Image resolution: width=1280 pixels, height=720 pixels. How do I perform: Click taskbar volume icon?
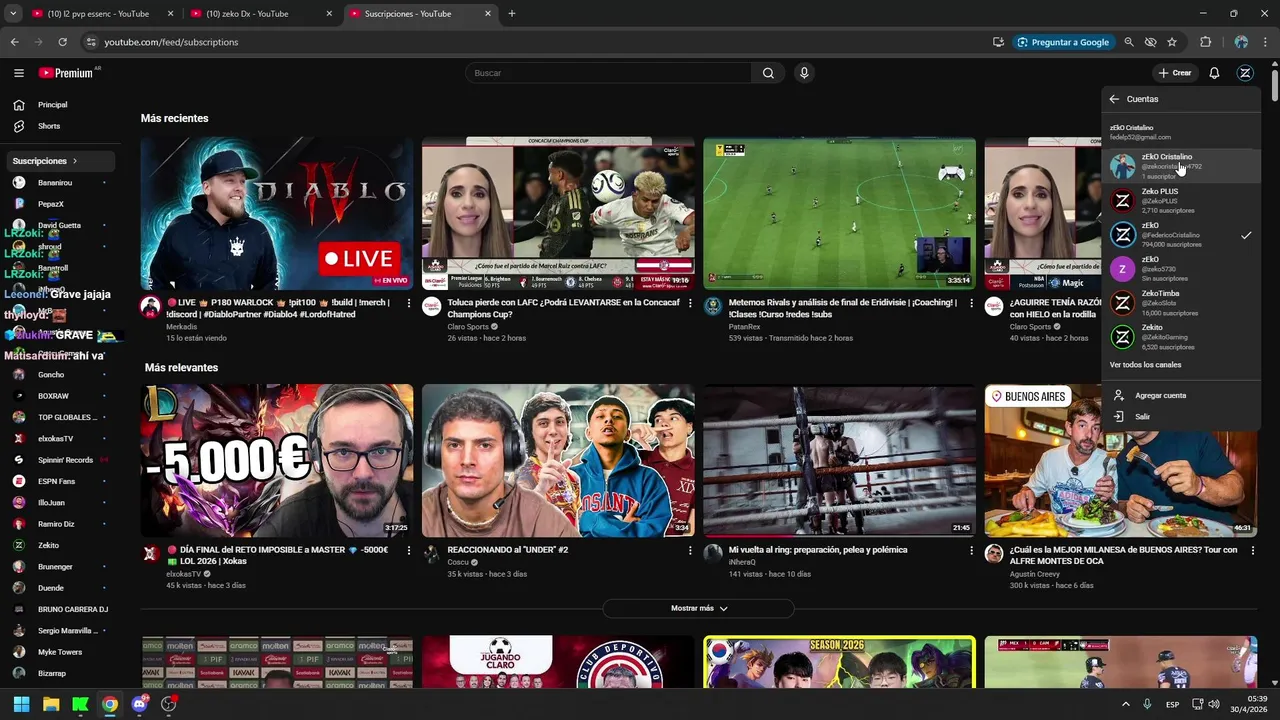pos(1215,704)
